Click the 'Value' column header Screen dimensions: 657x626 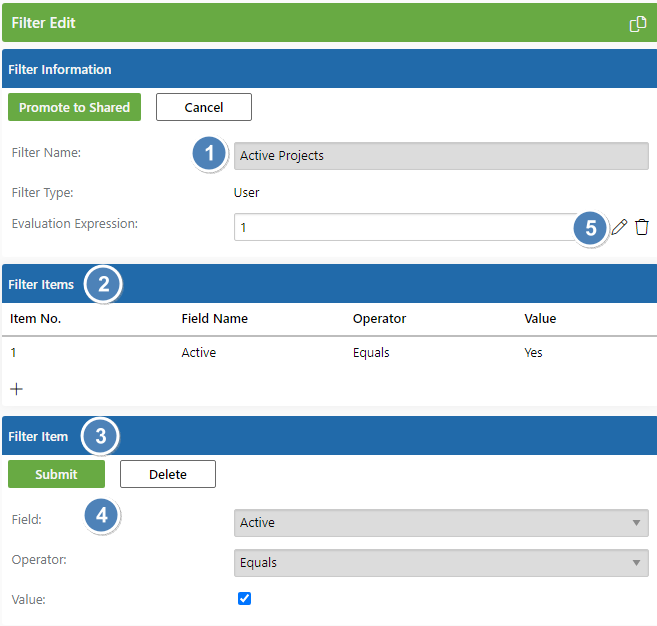click(540, 318)
